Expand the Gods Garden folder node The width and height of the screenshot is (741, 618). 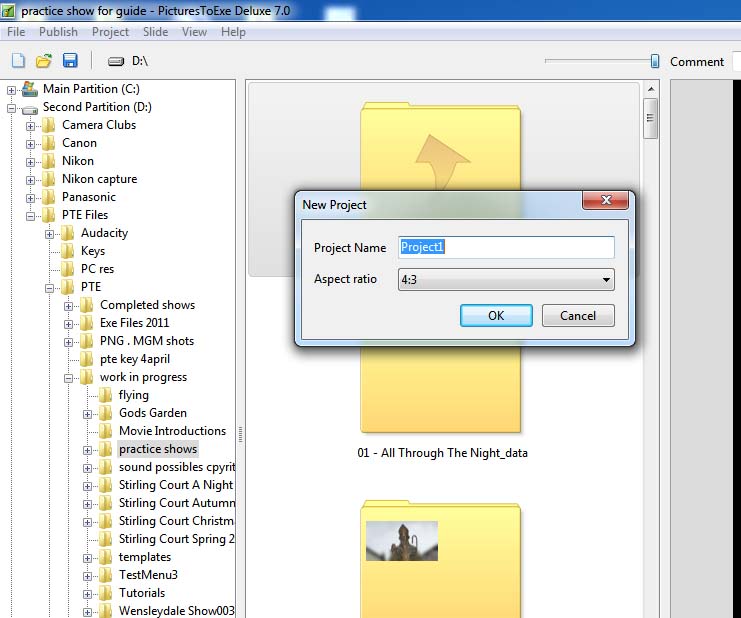pyautogui.click(x=87, y=414)
